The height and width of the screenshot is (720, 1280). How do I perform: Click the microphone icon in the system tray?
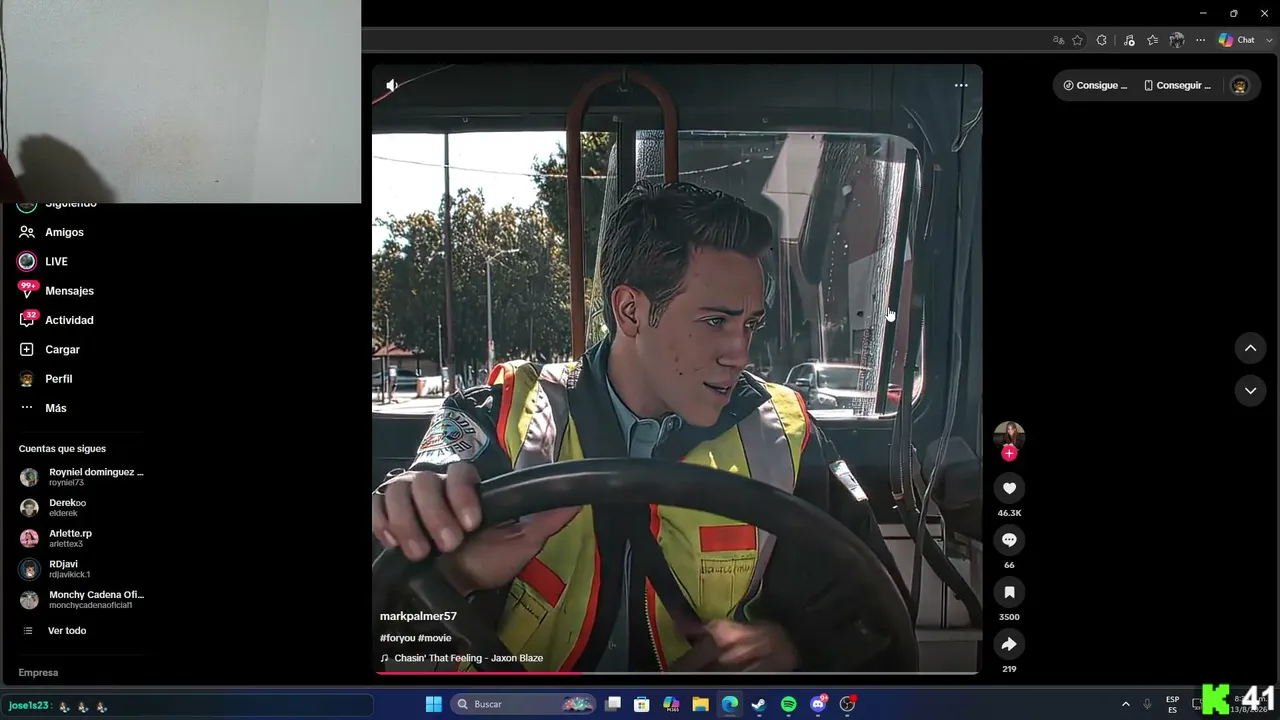coord(1147,704)
